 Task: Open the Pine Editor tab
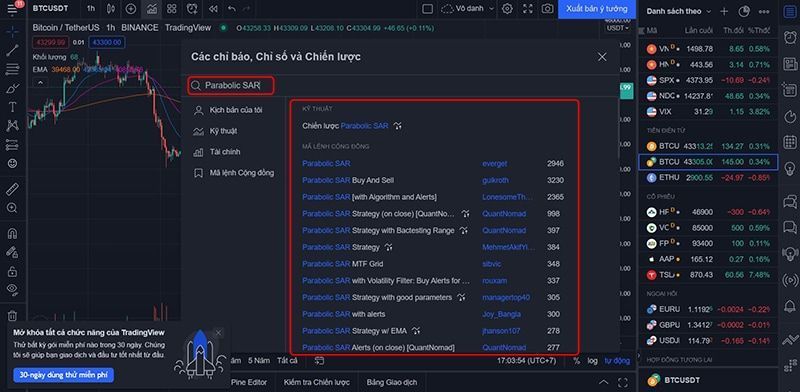(249, 382)
